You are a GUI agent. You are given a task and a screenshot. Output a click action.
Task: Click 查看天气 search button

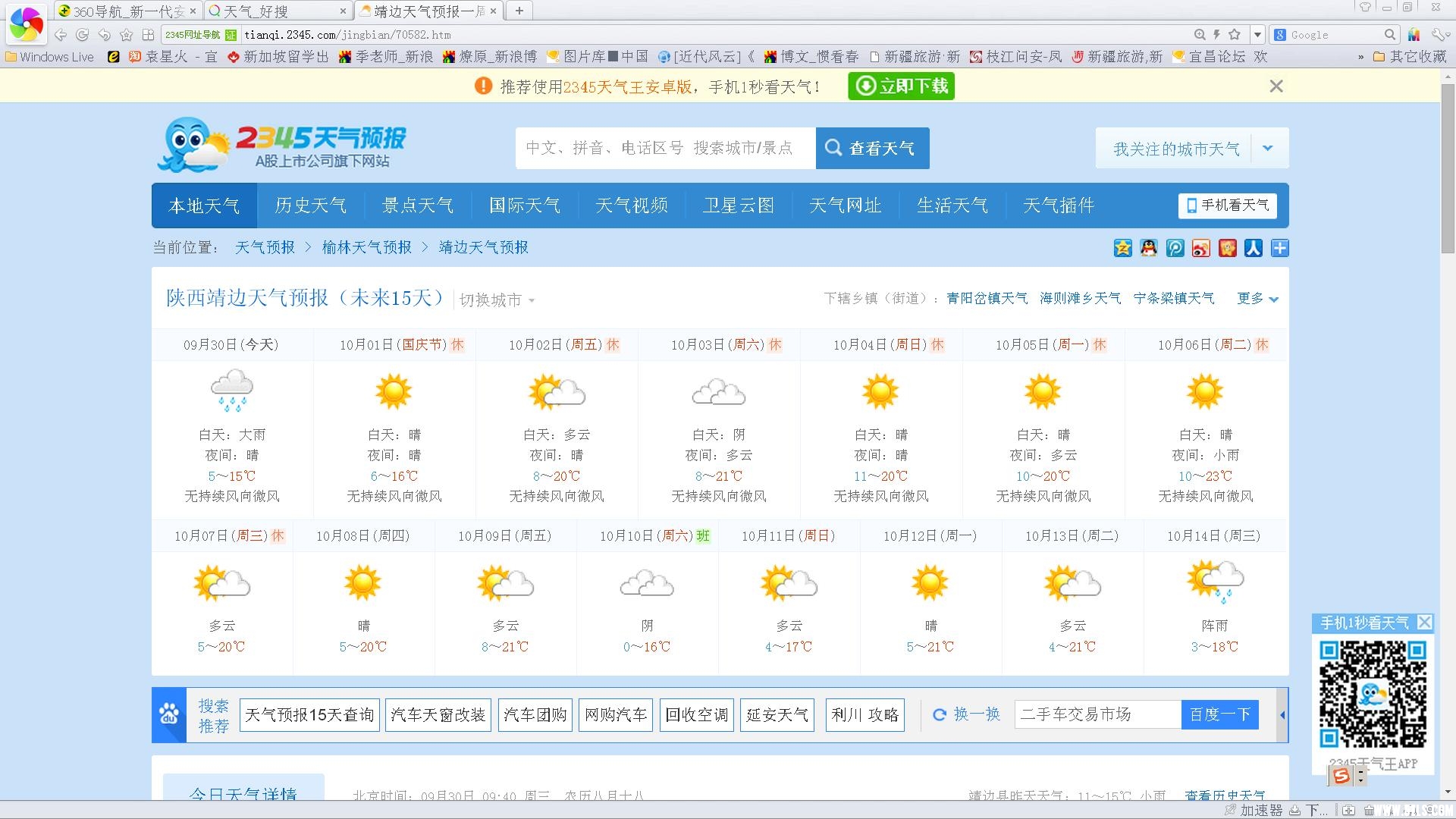tap(872, 148)
